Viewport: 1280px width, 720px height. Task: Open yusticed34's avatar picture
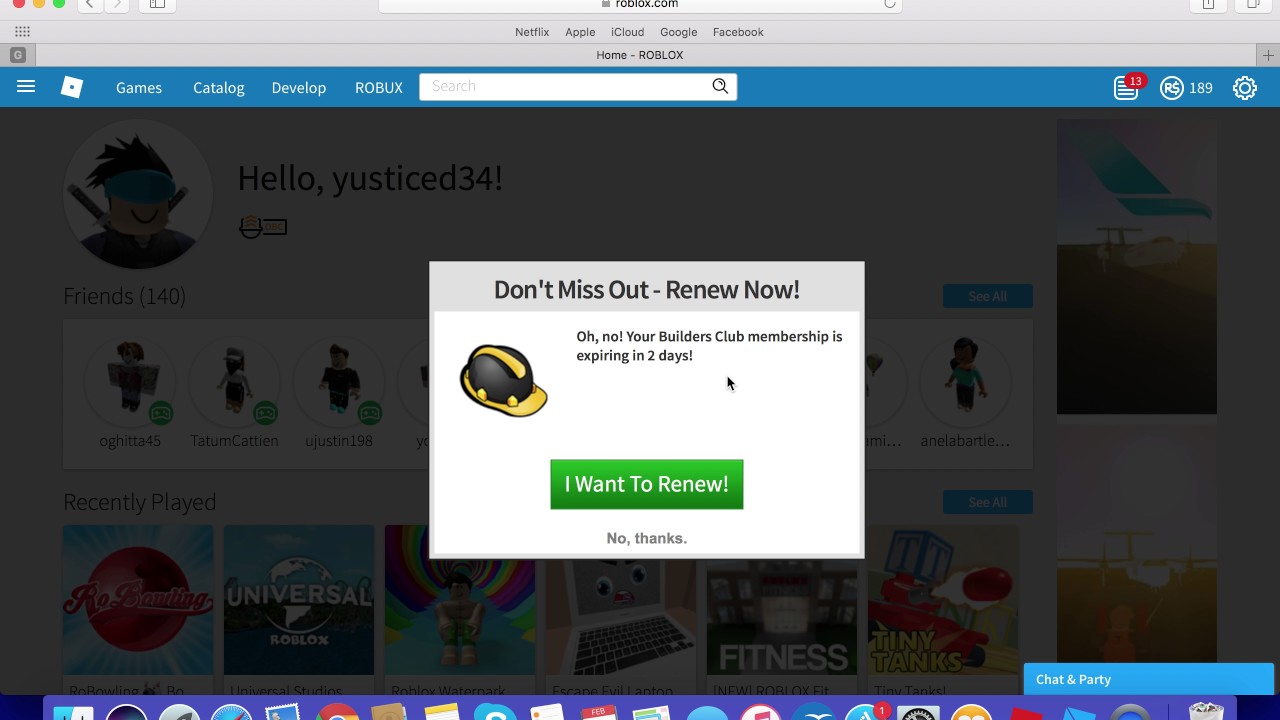point(138,194)
